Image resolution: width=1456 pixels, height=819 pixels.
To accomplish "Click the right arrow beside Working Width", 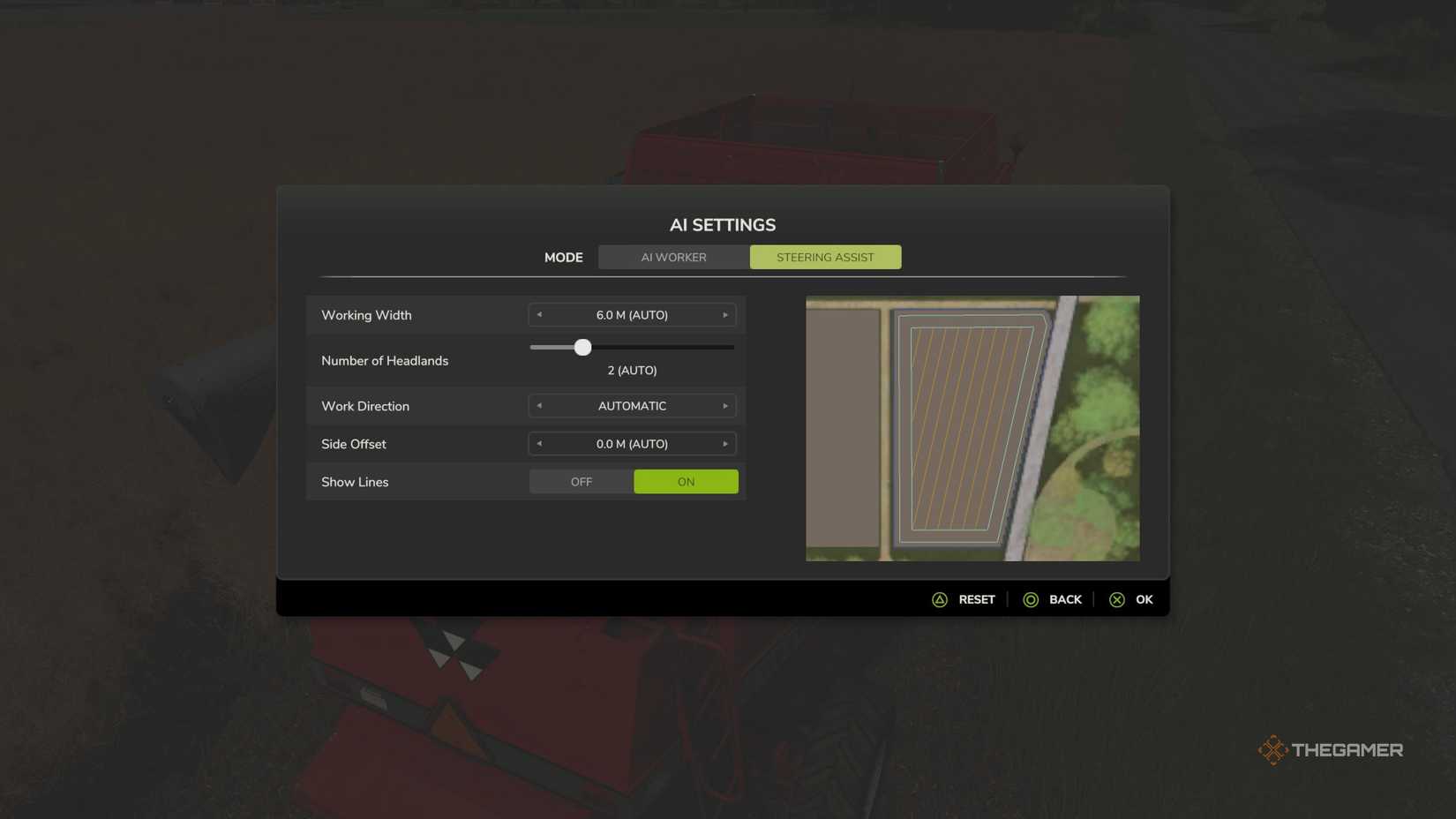I will [x=726, y=315].
